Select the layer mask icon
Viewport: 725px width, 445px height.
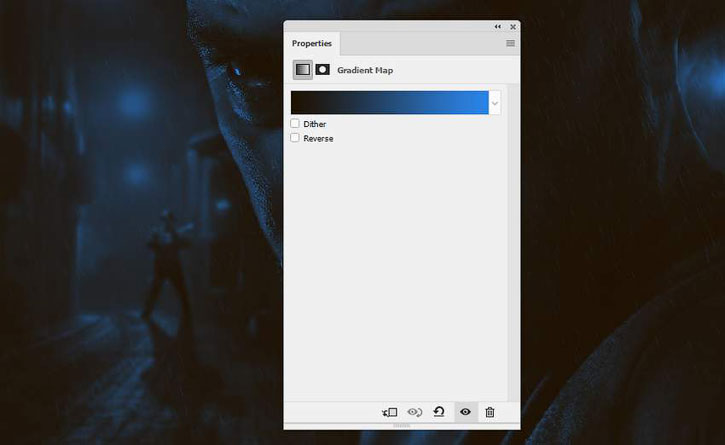pyautogui.click(x=322, y=70)
